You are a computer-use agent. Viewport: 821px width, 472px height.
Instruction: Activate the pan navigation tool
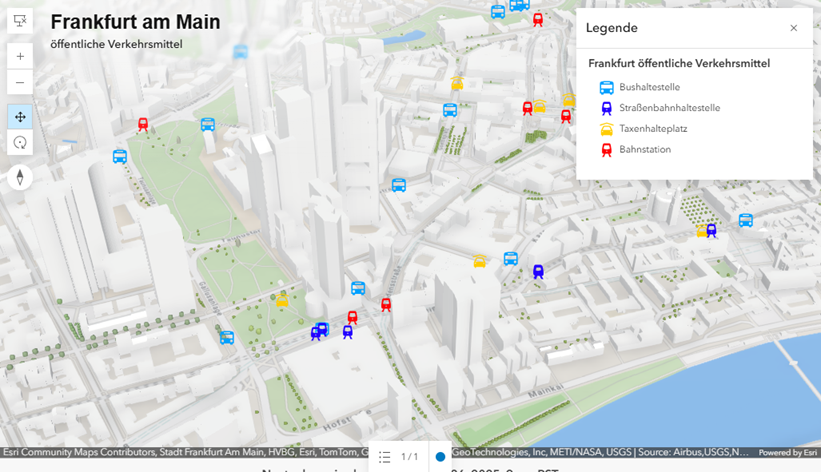(20, 117)
